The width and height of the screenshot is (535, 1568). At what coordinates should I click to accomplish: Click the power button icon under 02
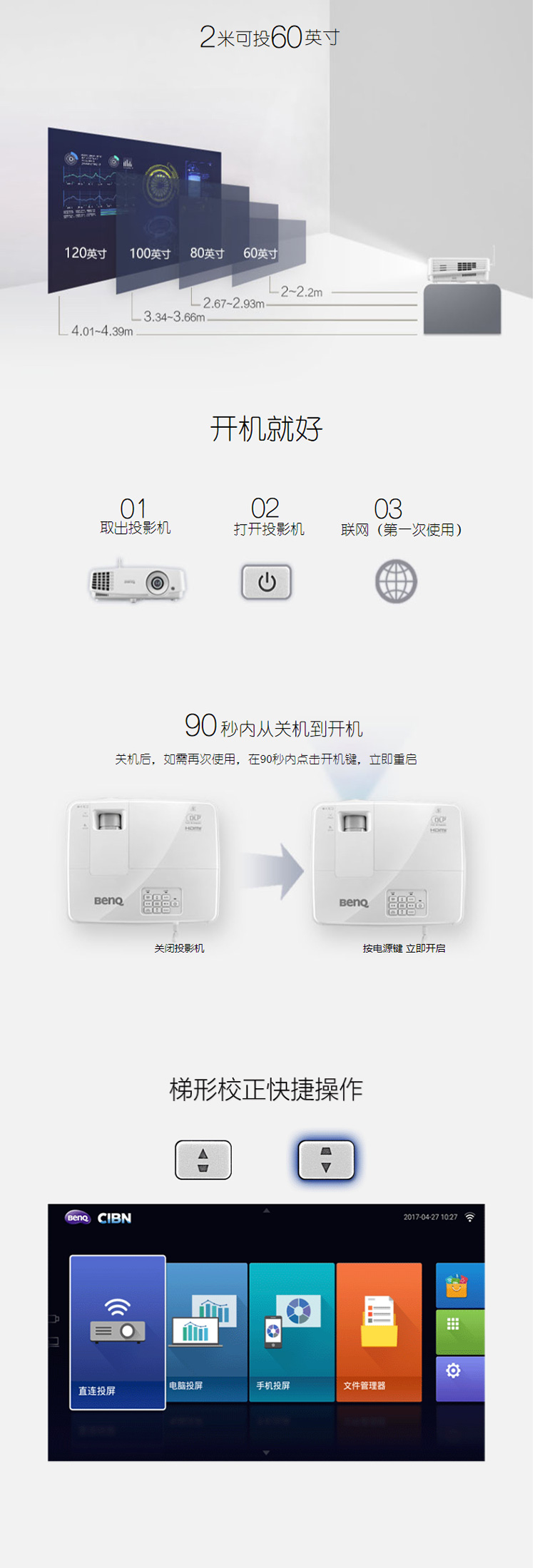point(266,582)
